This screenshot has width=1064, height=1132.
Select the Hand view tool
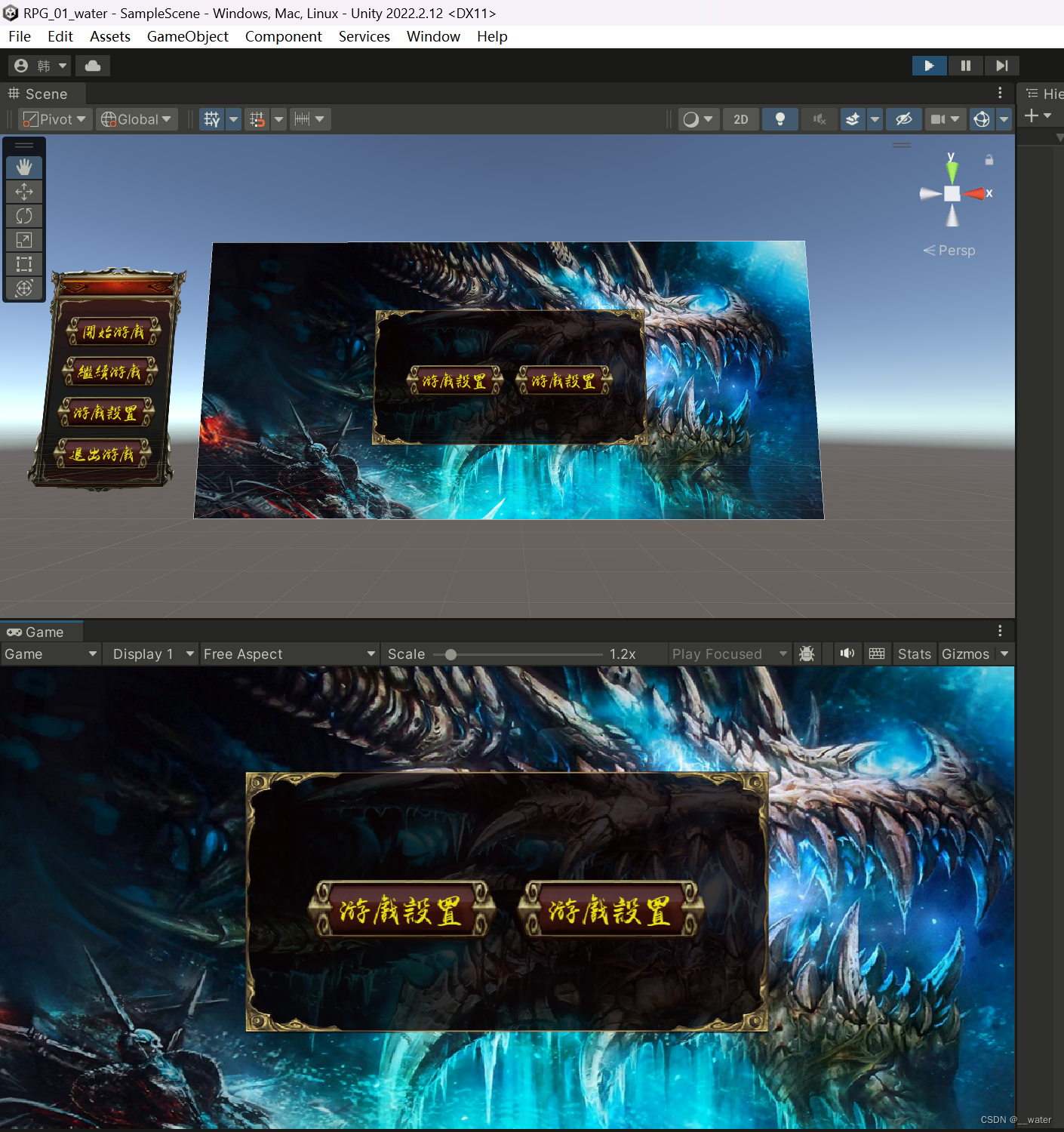tap(24, 168)
